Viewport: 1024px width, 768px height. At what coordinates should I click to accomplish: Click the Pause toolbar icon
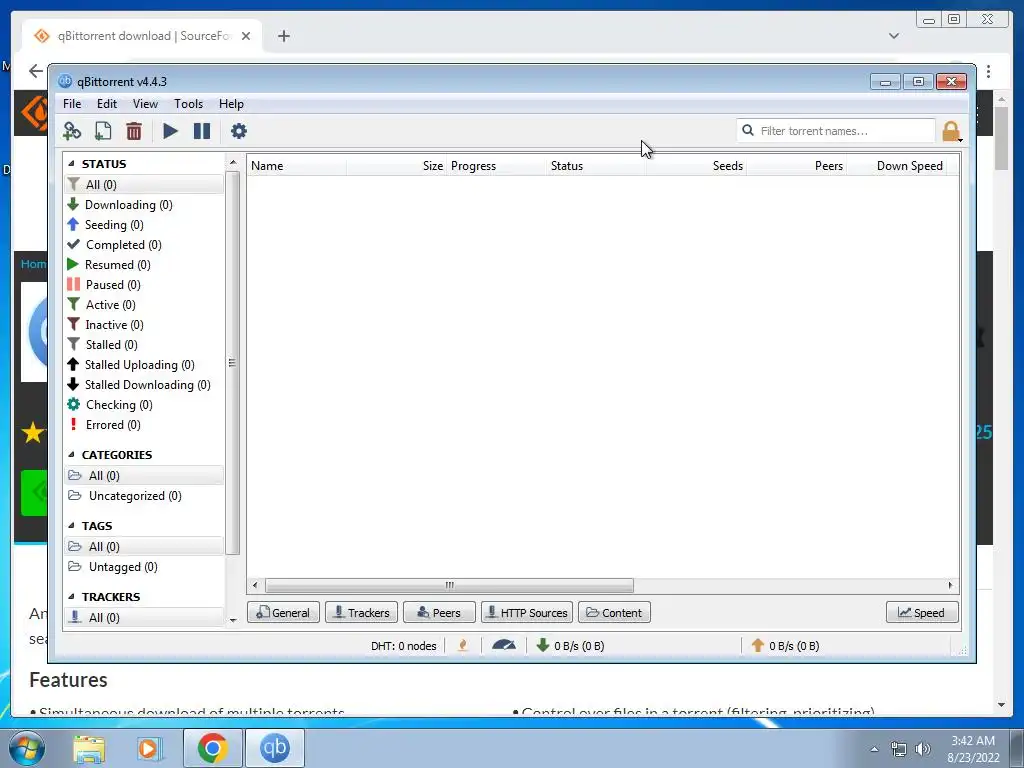click(x=202, y=131)
